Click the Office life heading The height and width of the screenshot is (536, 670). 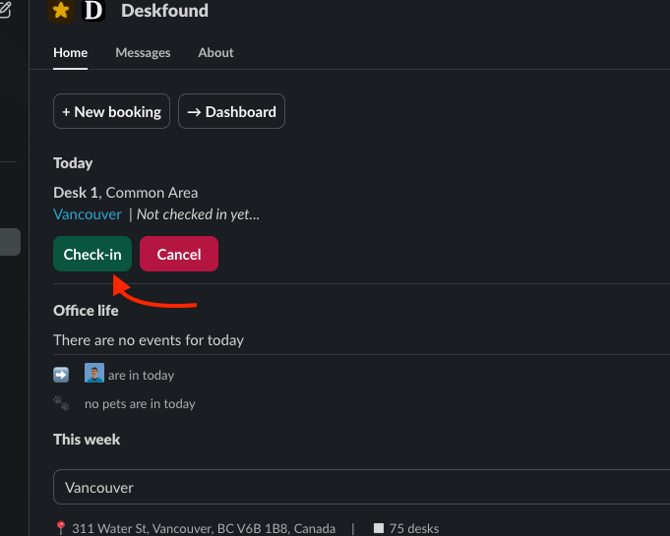point(85,311)
